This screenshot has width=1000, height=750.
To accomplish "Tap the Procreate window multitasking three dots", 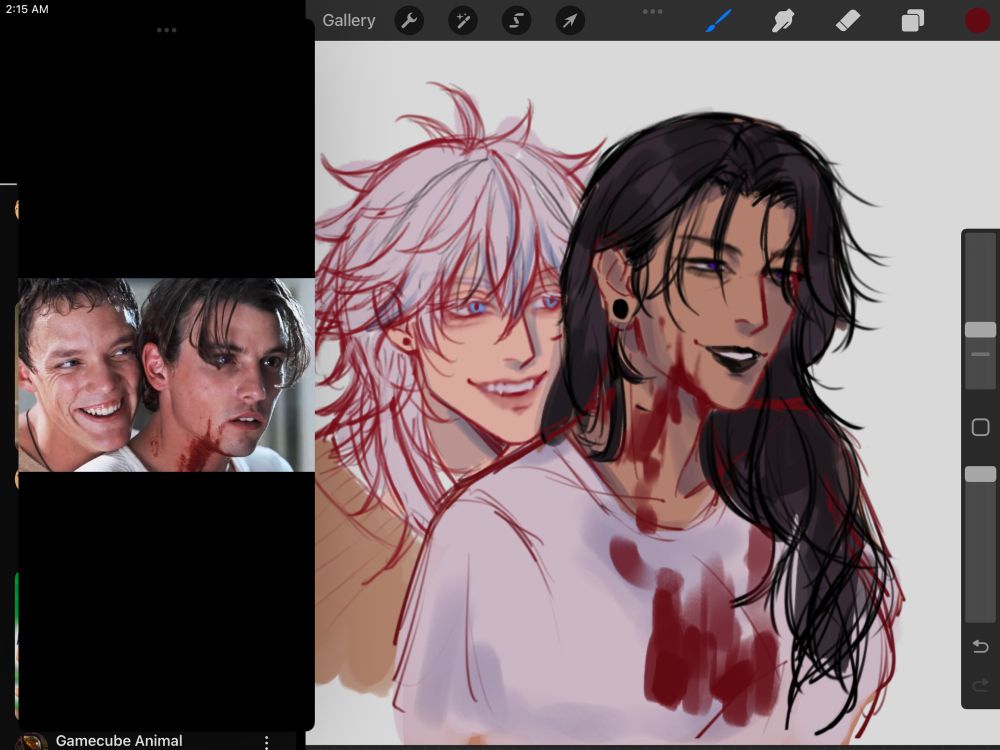I will [652, 11].
